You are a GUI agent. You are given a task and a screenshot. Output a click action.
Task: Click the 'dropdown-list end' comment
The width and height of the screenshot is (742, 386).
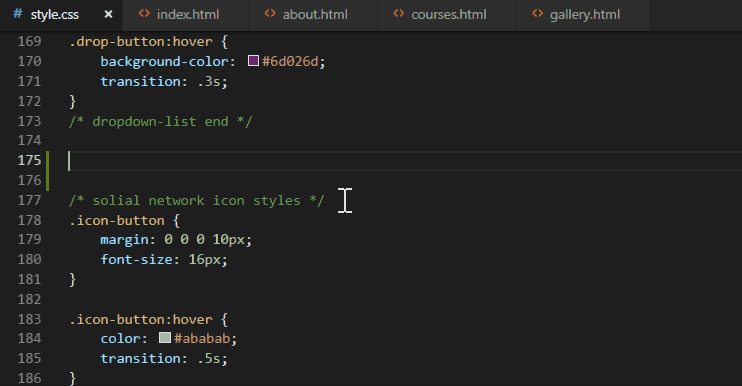[160, 122]
